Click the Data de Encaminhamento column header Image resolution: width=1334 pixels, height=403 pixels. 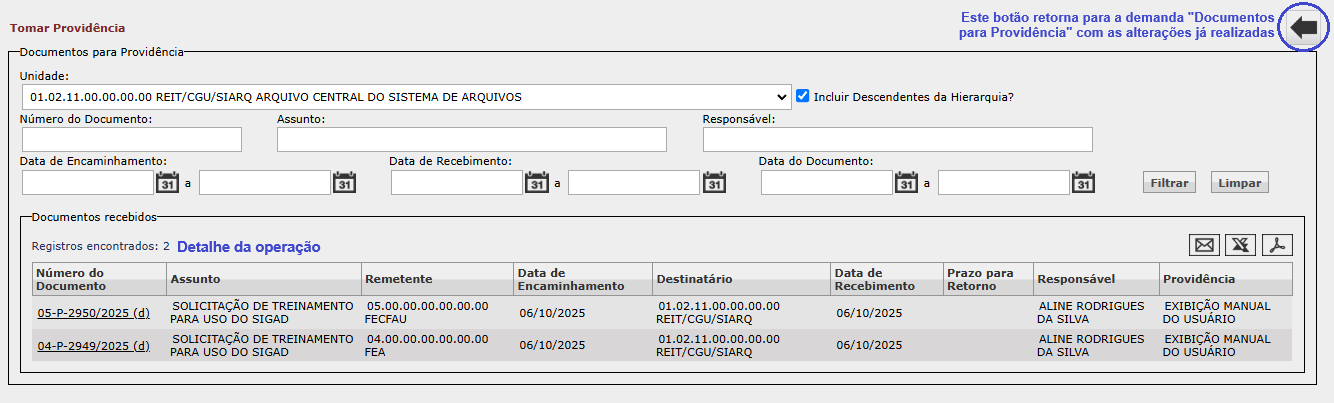(x=570, y=279)
